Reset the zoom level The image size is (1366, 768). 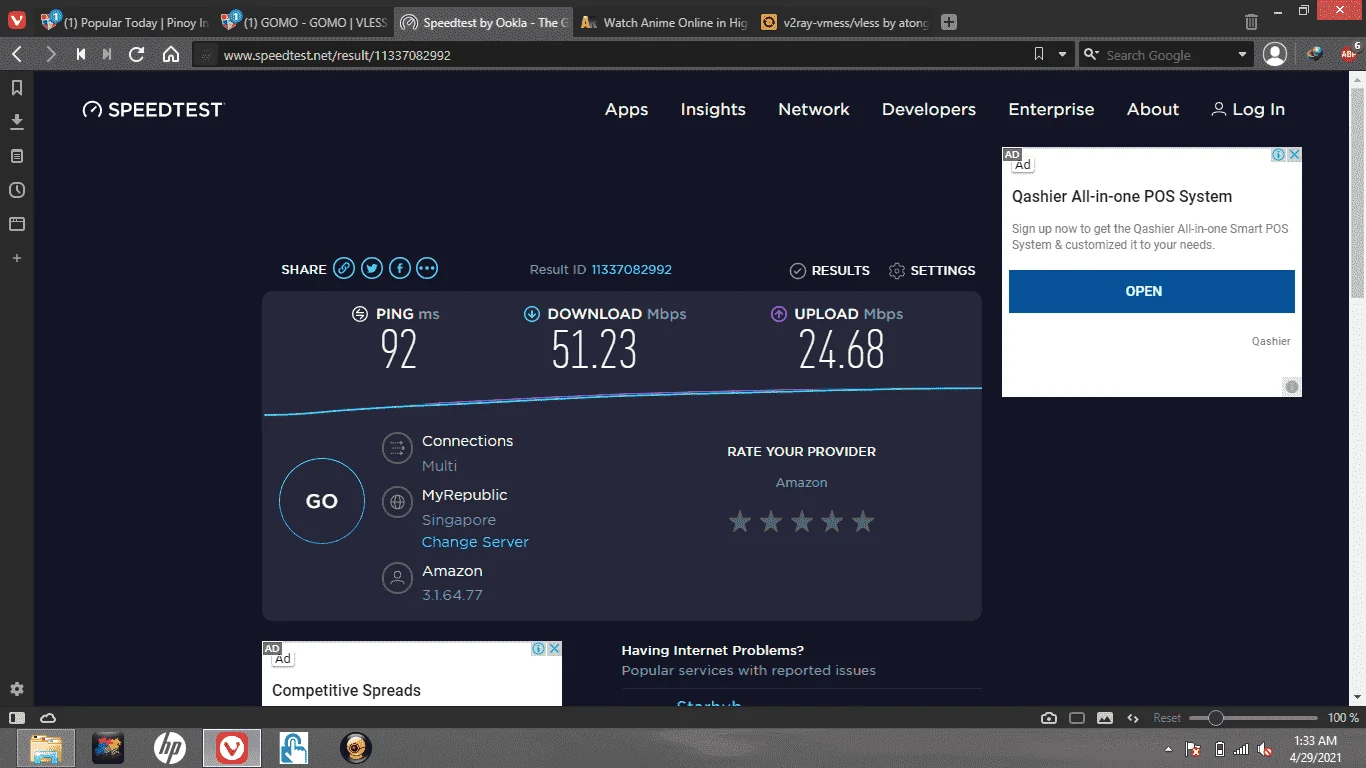(x=1167, y=718)
